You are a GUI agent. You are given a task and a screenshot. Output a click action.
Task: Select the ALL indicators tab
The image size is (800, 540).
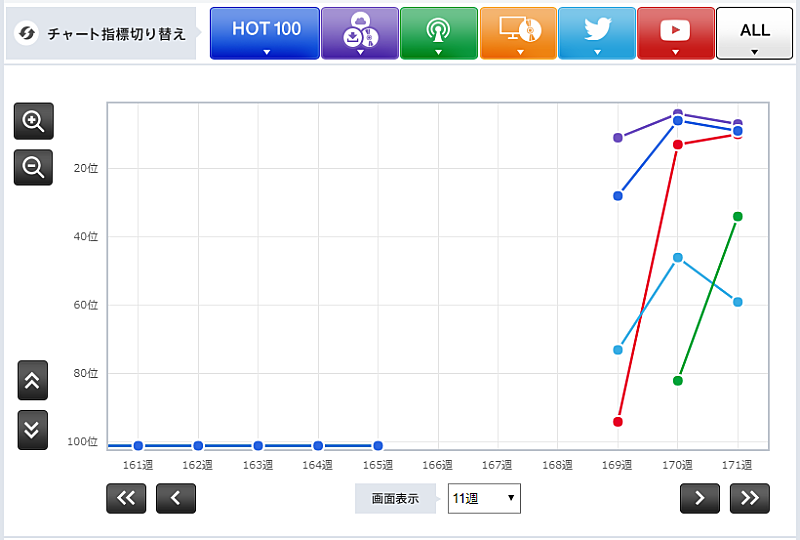[755, 33]
